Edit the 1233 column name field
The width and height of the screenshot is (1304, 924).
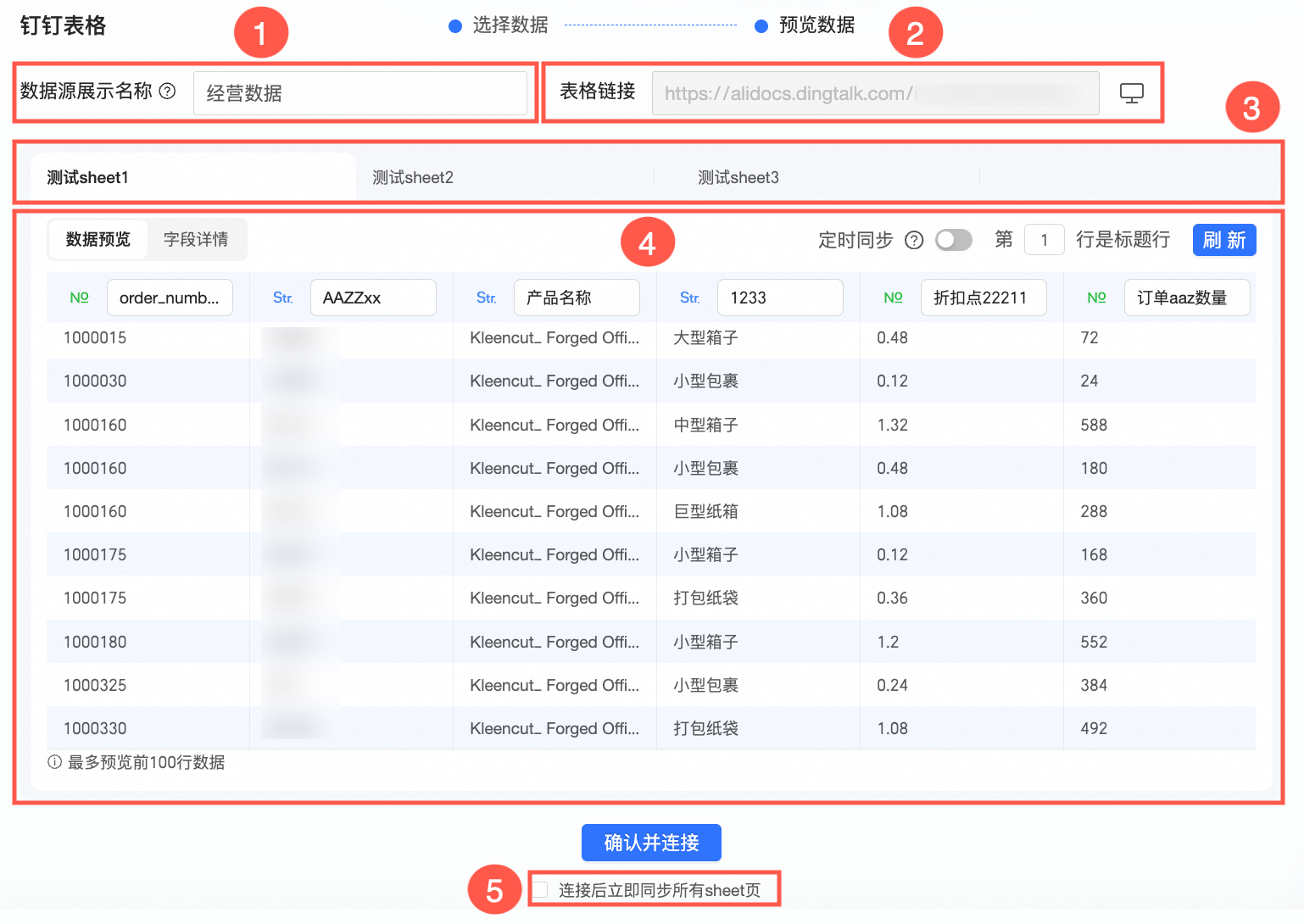780,298
